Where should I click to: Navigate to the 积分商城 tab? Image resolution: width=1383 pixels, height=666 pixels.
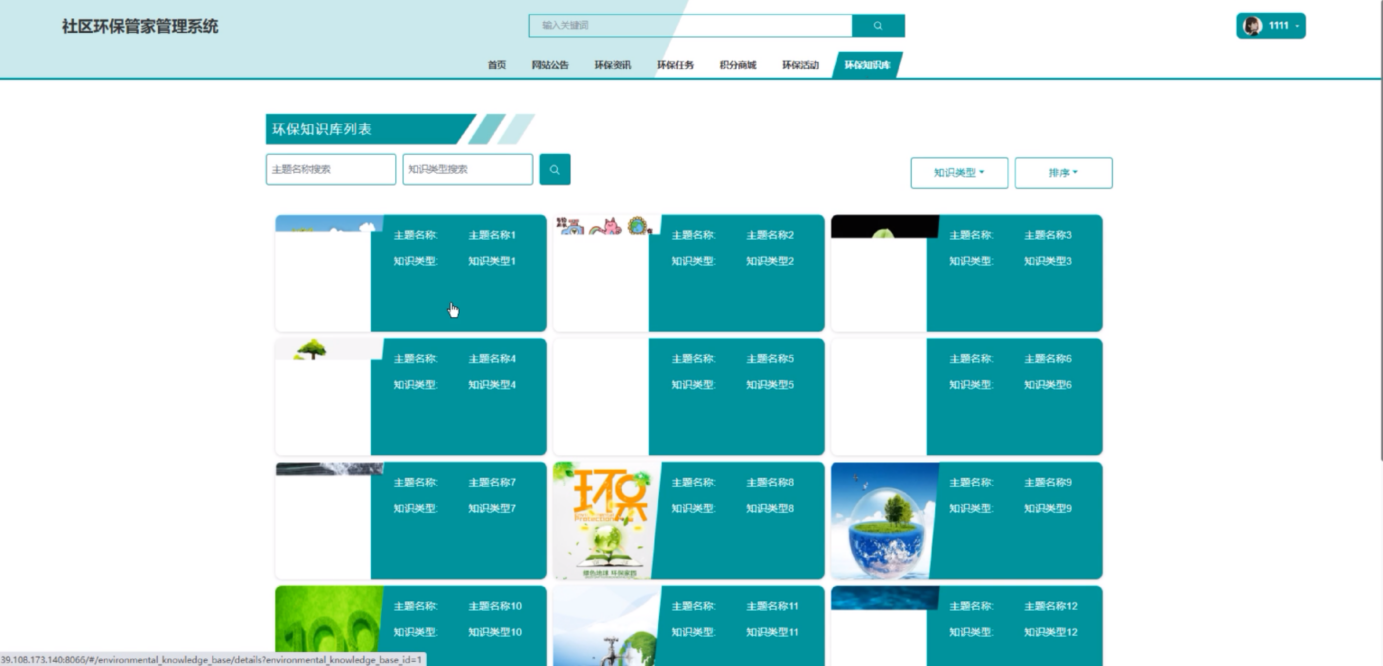click(x=738, y=65)
